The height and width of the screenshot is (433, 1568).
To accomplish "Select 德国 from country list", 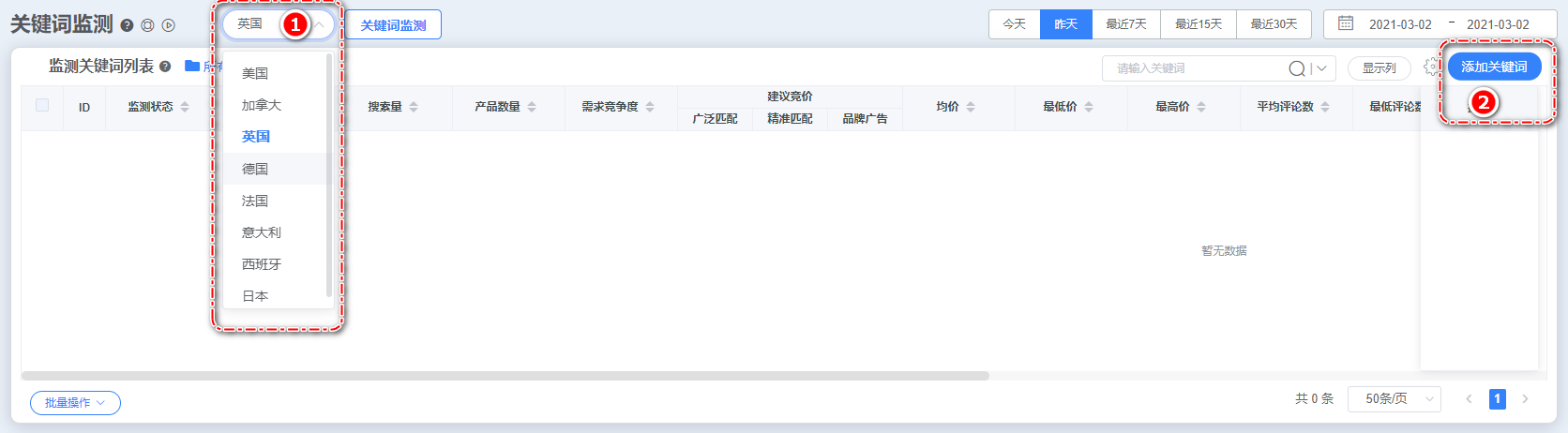I will pyautogui.click(x=255, y=169).
